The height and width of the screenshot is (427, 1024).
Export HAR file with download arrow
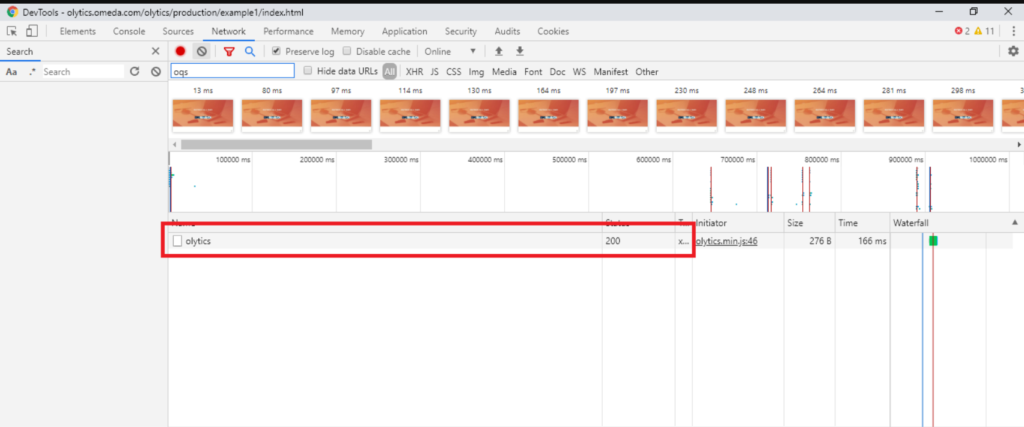519,51
